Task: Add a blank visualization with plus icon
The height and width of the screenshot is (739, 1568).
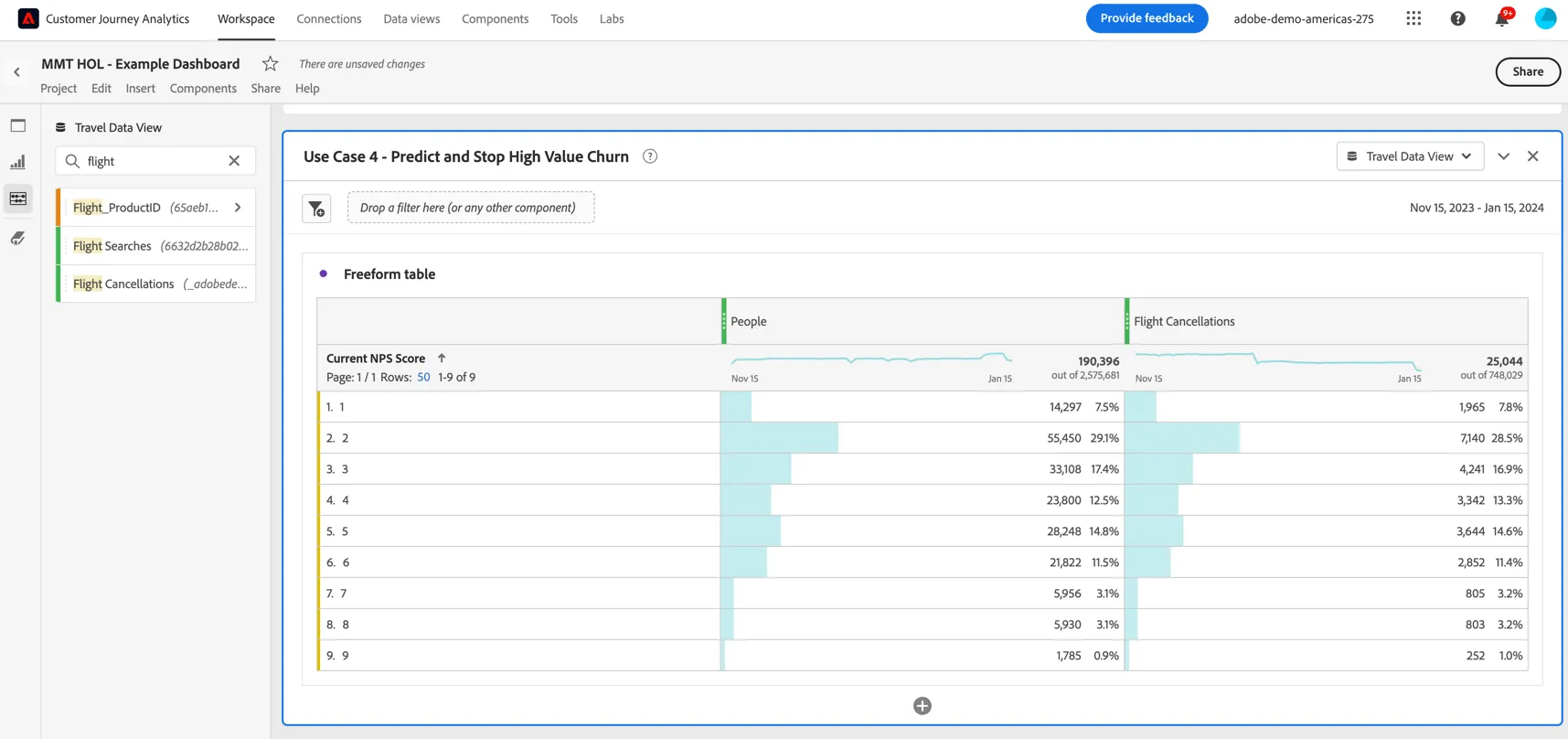Action: (x=923, y=706)
